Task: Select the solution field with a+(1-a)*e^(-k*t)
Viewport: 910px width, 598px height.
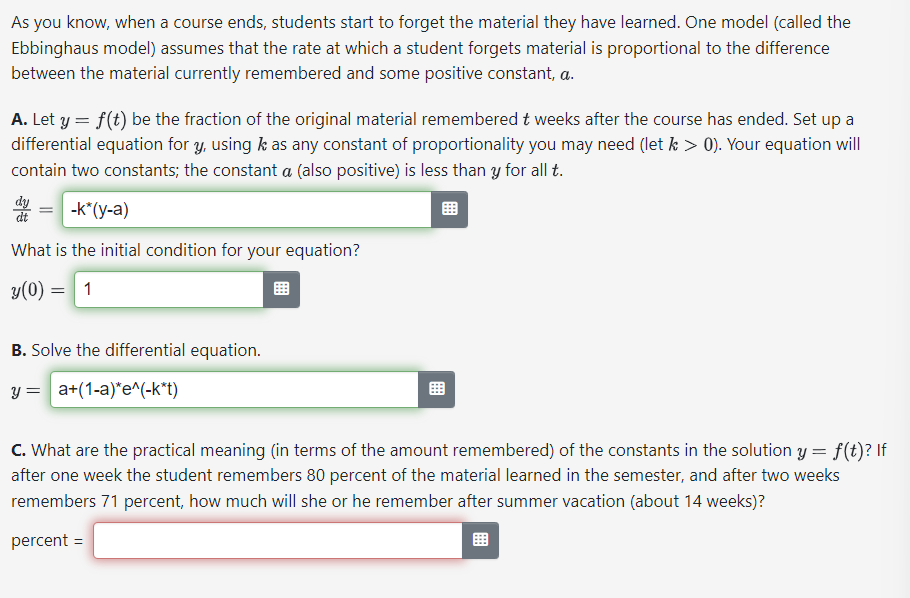Action: [235, 389]
